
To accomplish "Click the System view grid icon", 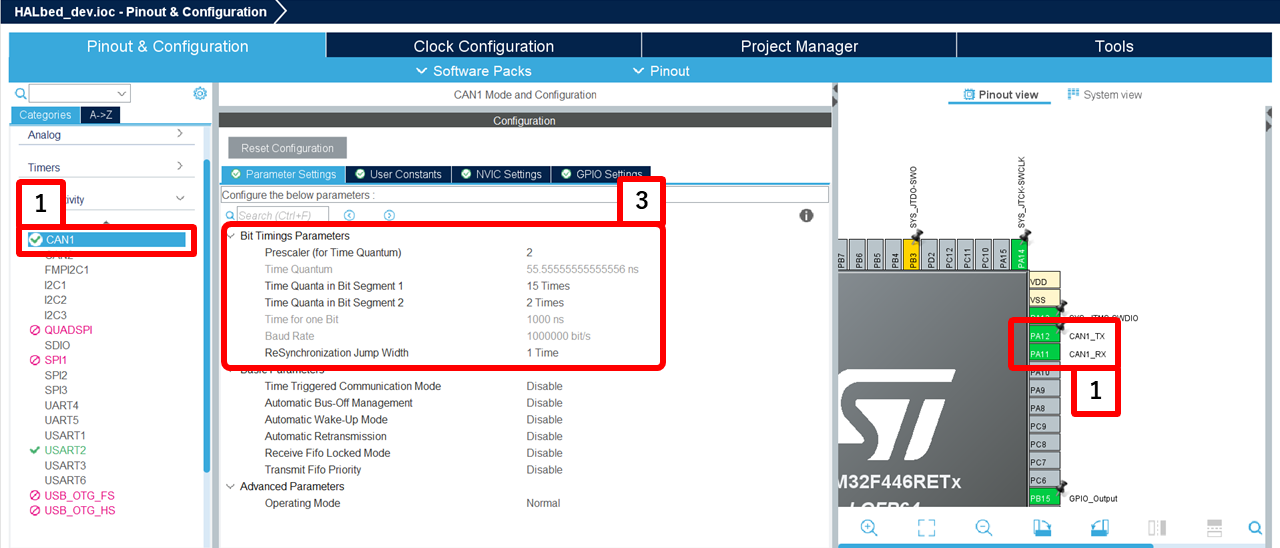I will [1073, 94].
